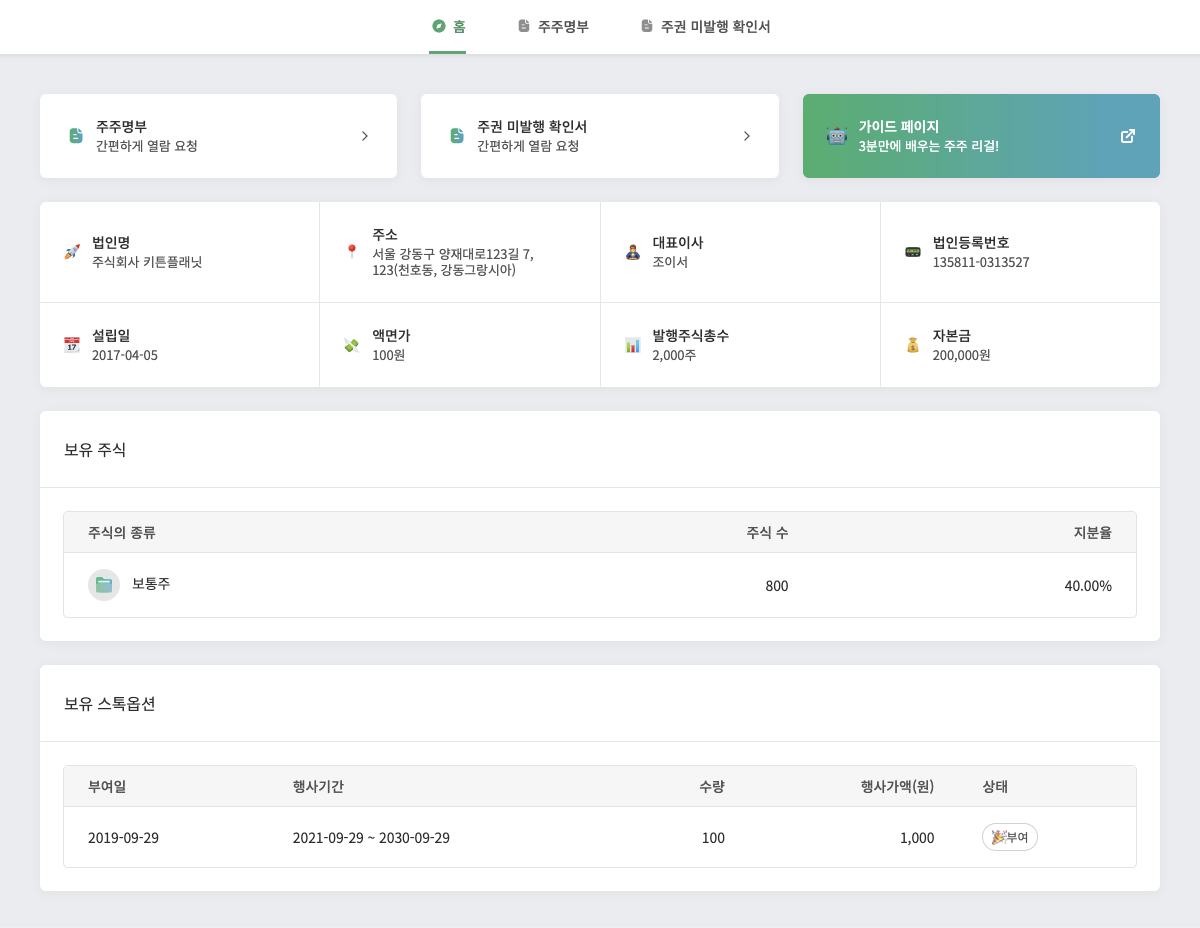This screenshot has width=1200, height=928.
Task: Click the folder icon beside 보통주
Action: pos(104,585)
